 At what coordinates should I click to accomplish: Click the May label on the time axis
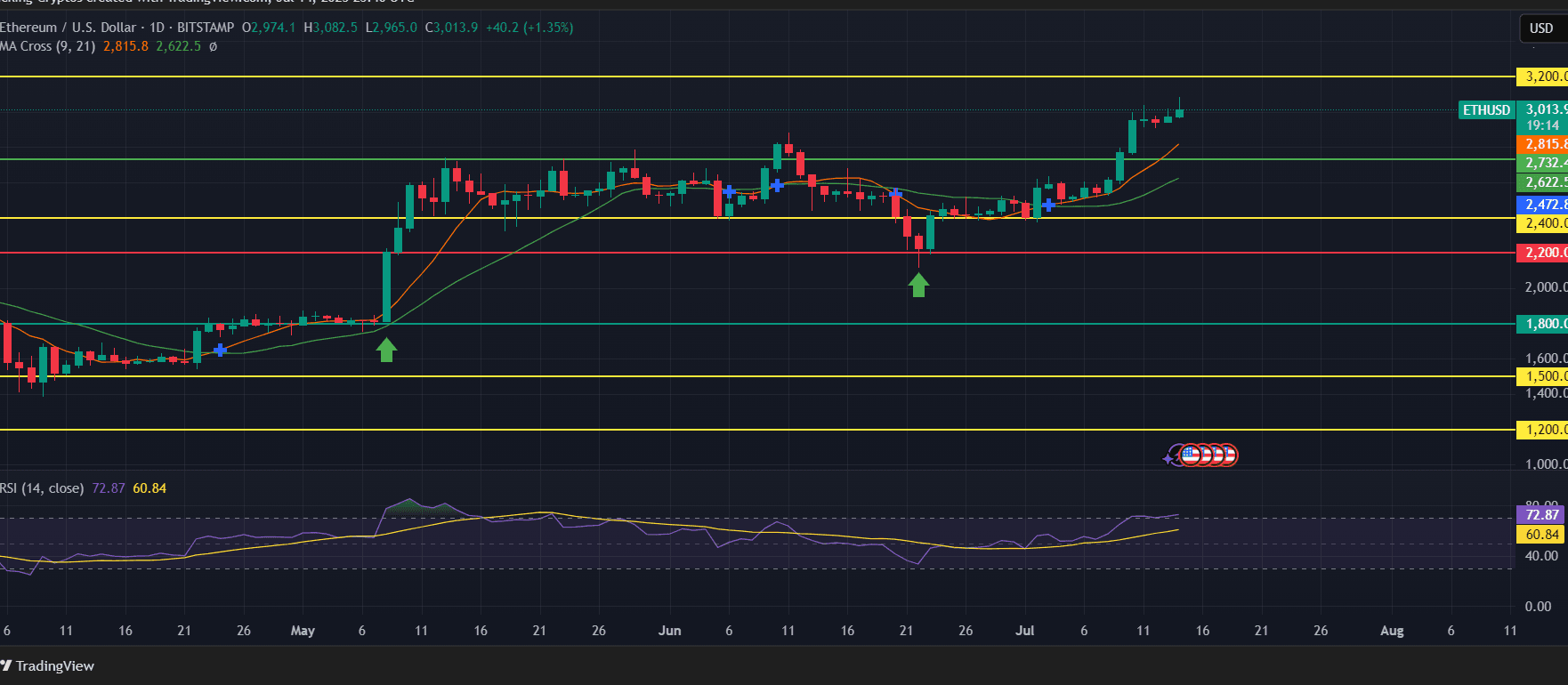click(x=303, y=631)
